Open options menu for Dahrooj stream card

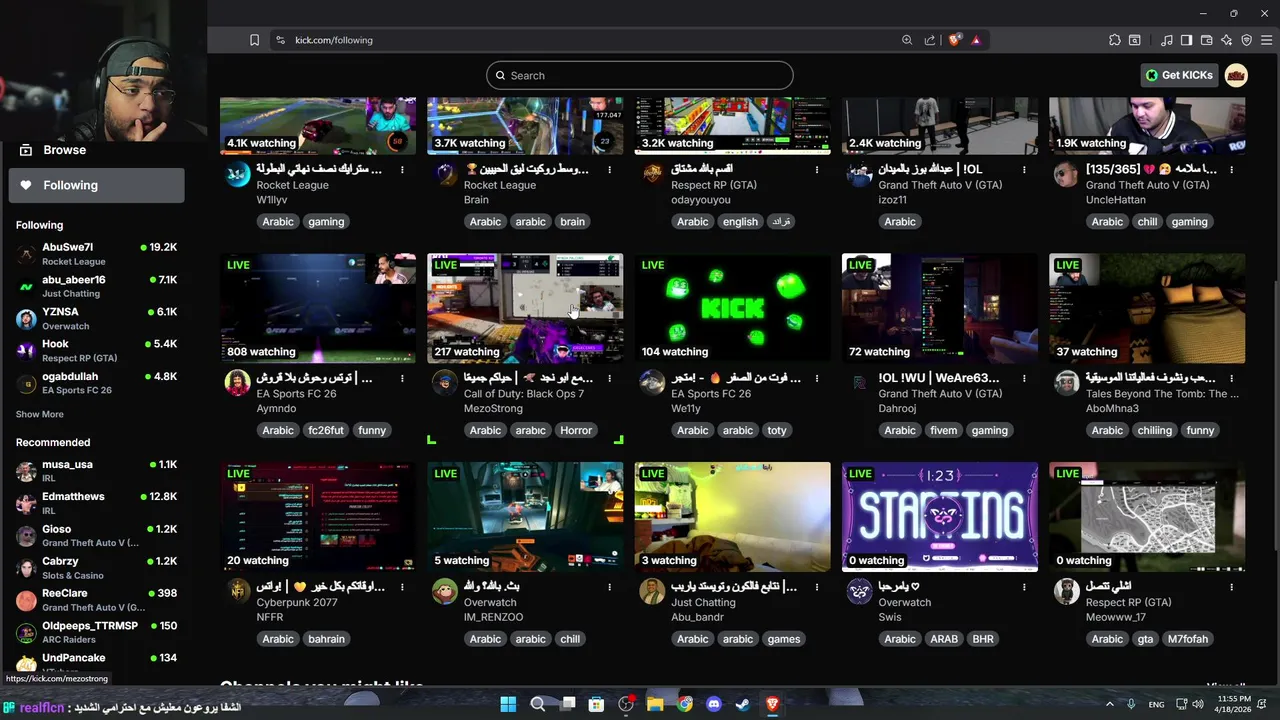click(1024, 379)
